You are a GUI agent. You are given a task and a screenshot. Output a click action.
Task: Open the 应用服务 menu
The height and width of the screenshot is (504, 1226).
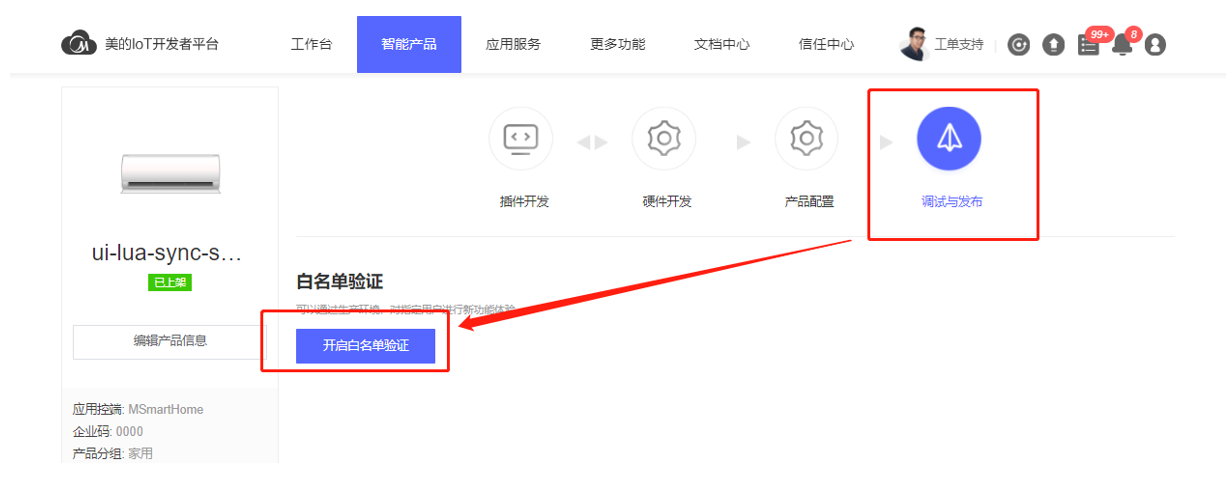click(513, 44)
